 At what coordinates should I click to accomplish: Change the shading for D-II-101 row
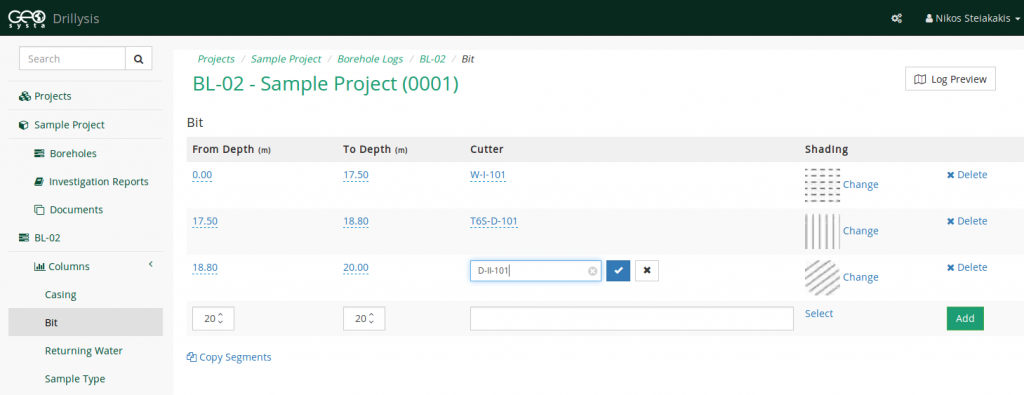(861, 277)
